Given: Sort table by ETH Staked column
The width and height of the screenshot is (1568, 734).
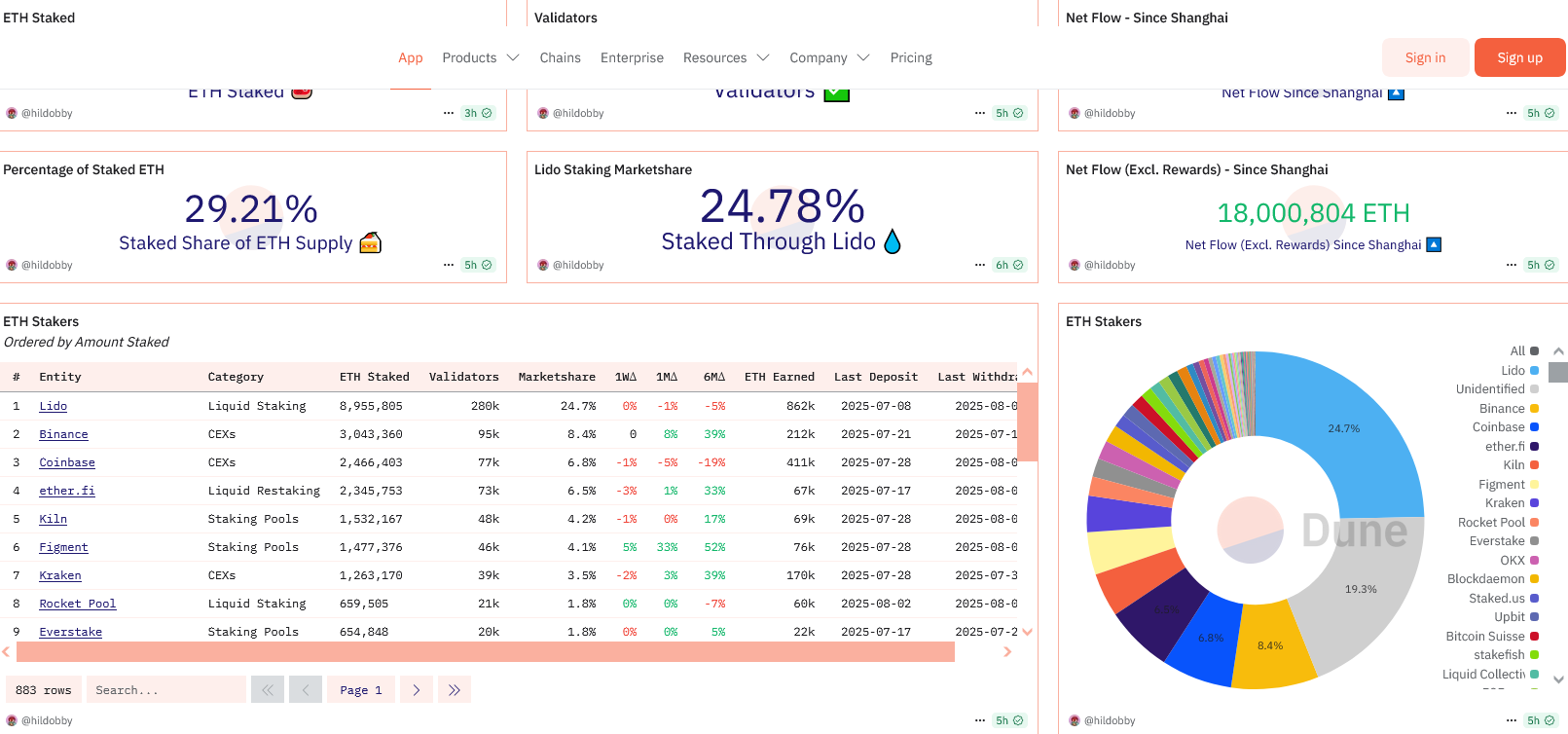Looking at the screenshot, I should coord(374,377).
